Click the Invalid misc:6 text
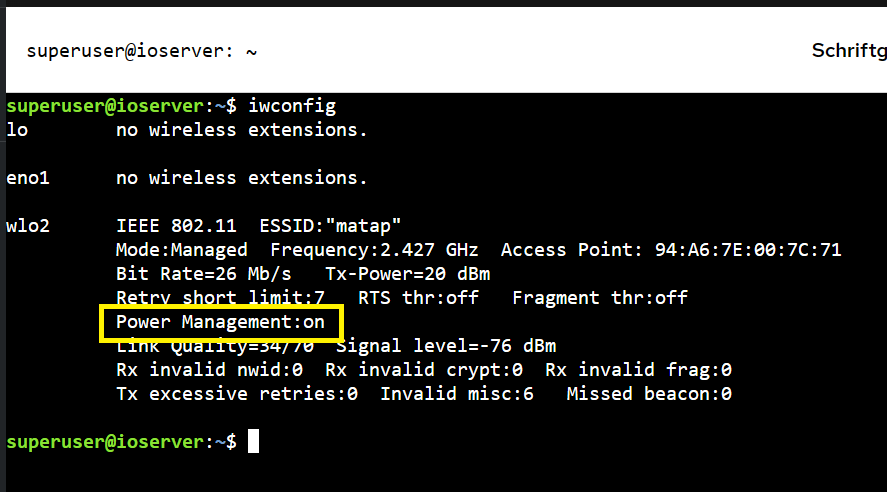 457,394
